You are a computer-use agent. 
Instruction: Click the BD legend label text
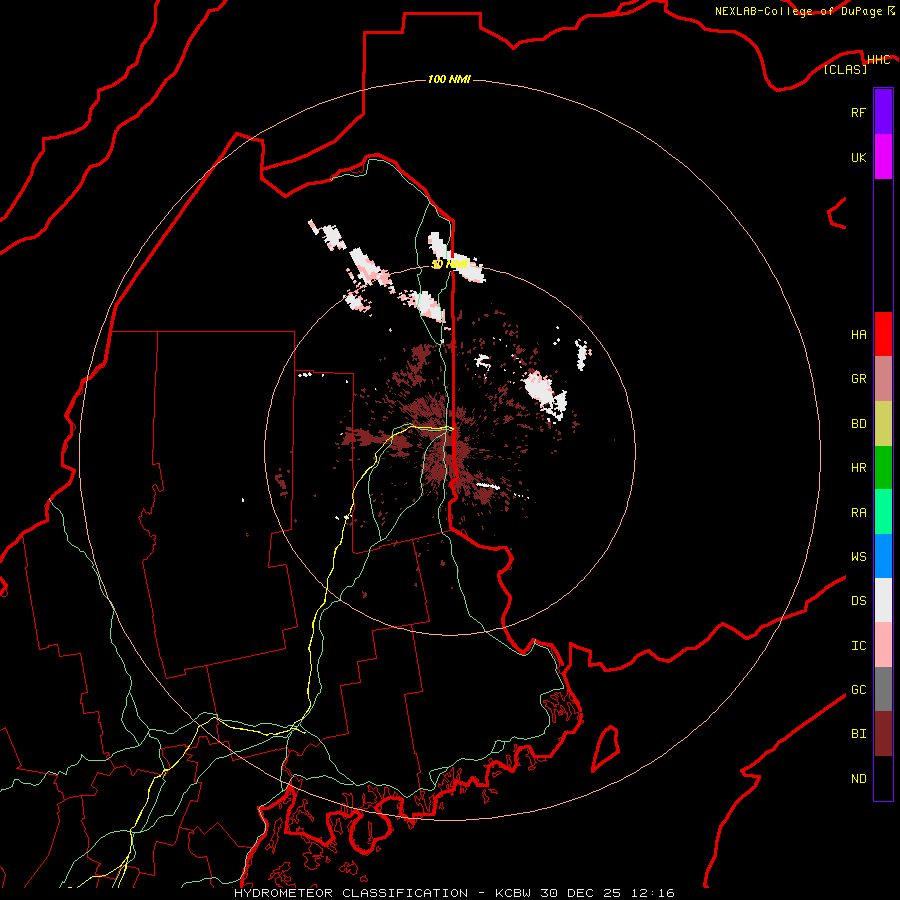[858, 424]
